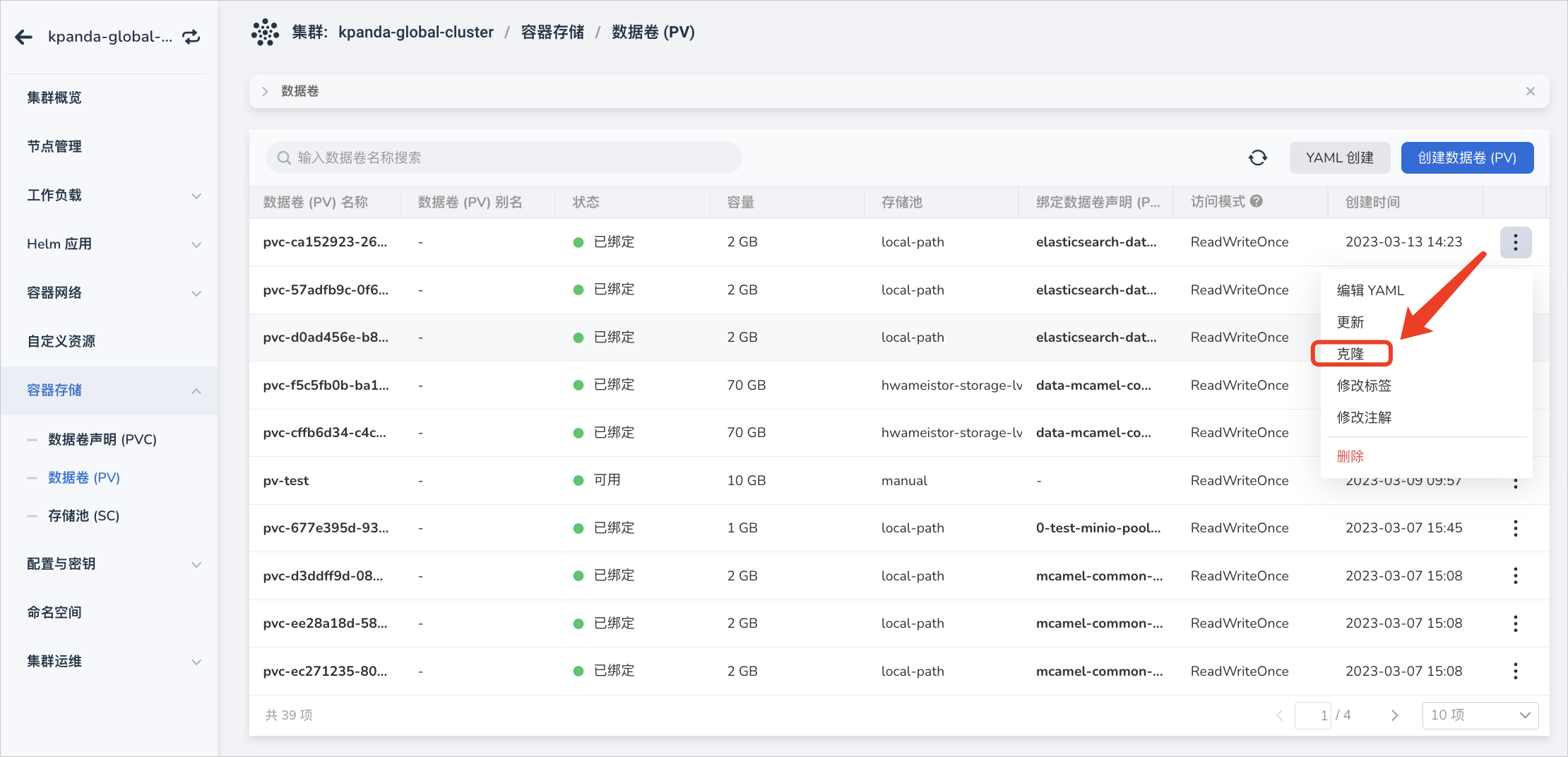Go to next page of volumes

tap(1394, 715)
